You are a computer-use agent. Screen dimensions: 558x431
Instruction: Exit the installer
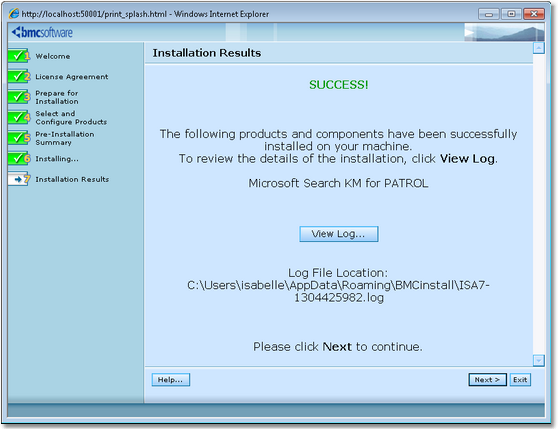pyautogui.click(x=520, y=379)
